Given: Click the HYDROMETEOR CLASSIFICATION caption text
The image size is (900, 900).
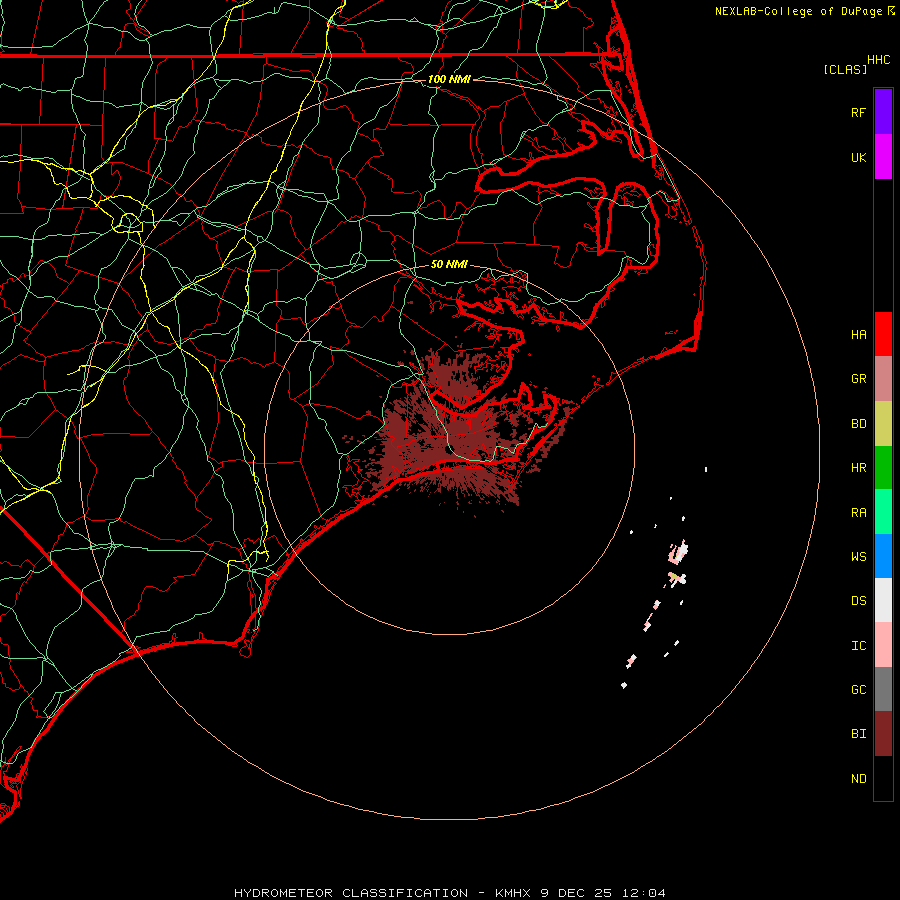Looking at the screenshot, I should pos(351,893).
